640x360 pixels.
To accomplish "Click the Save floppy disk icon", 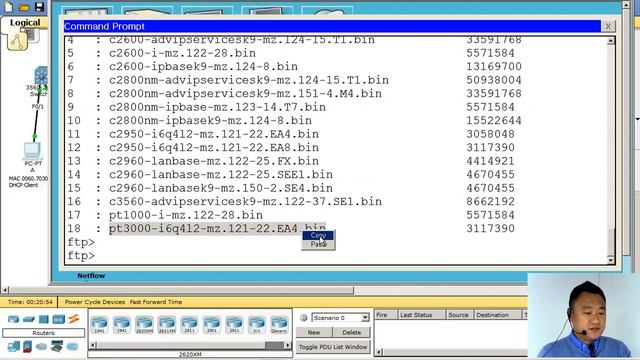I will point(39,6).
